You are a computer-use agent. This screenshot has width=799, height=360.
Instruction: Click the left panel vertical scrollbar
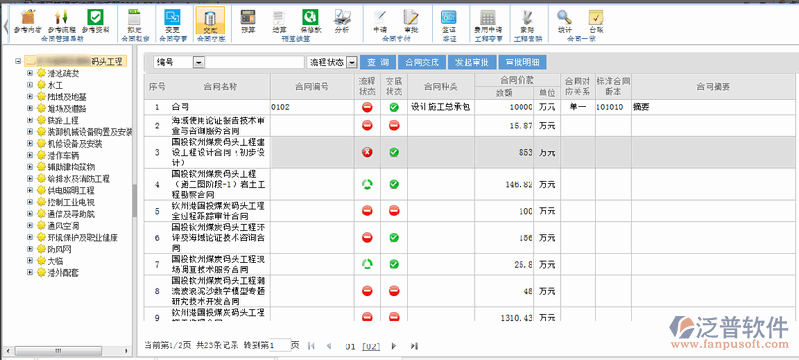(x=135, y=200)
